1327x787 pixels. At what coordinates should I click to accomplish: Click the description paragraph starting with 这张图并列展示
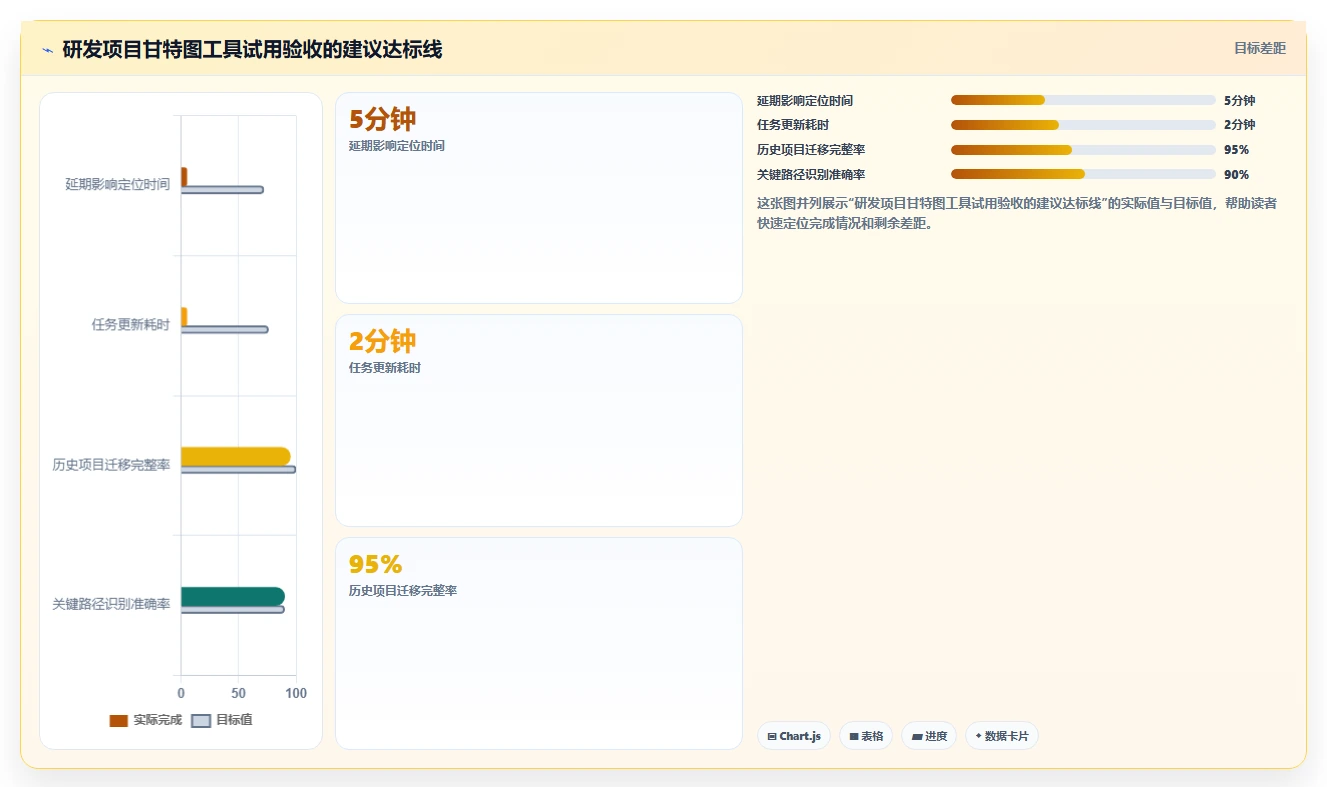tap(1017, 213)
